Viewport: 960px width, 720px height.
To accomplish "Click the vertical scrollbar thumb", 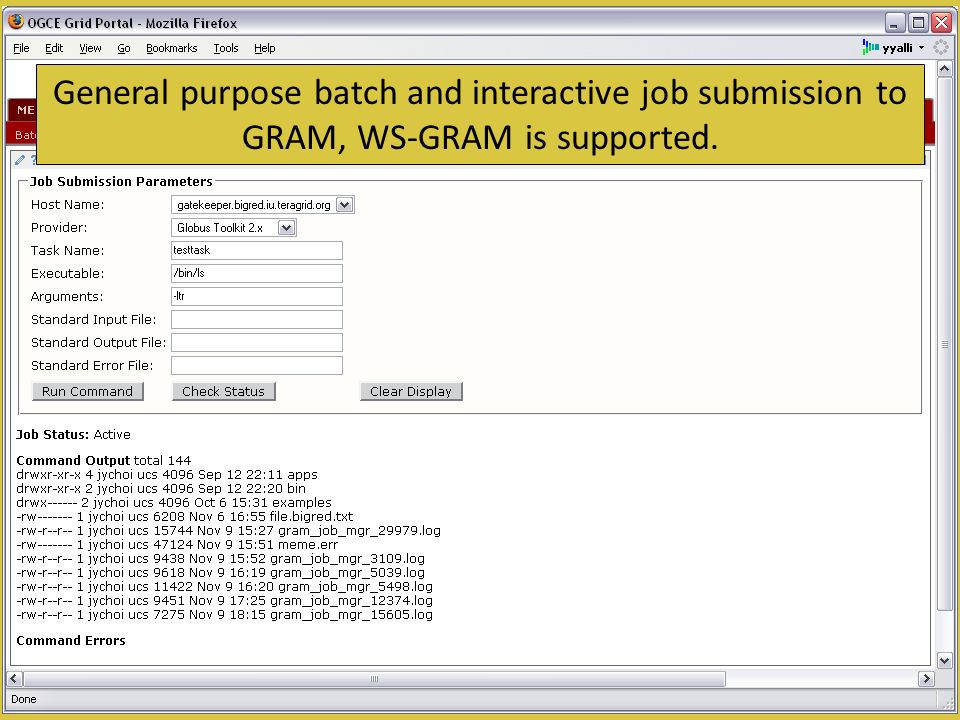I will pos(945,344).
